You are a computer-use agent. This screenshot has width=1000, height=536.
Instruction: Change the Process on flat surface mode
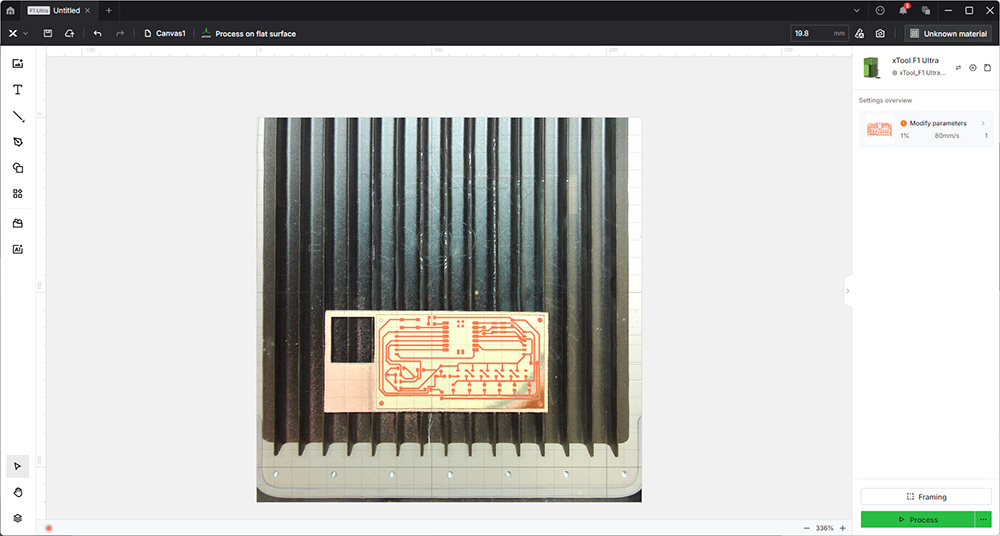[x=248, y=33]
